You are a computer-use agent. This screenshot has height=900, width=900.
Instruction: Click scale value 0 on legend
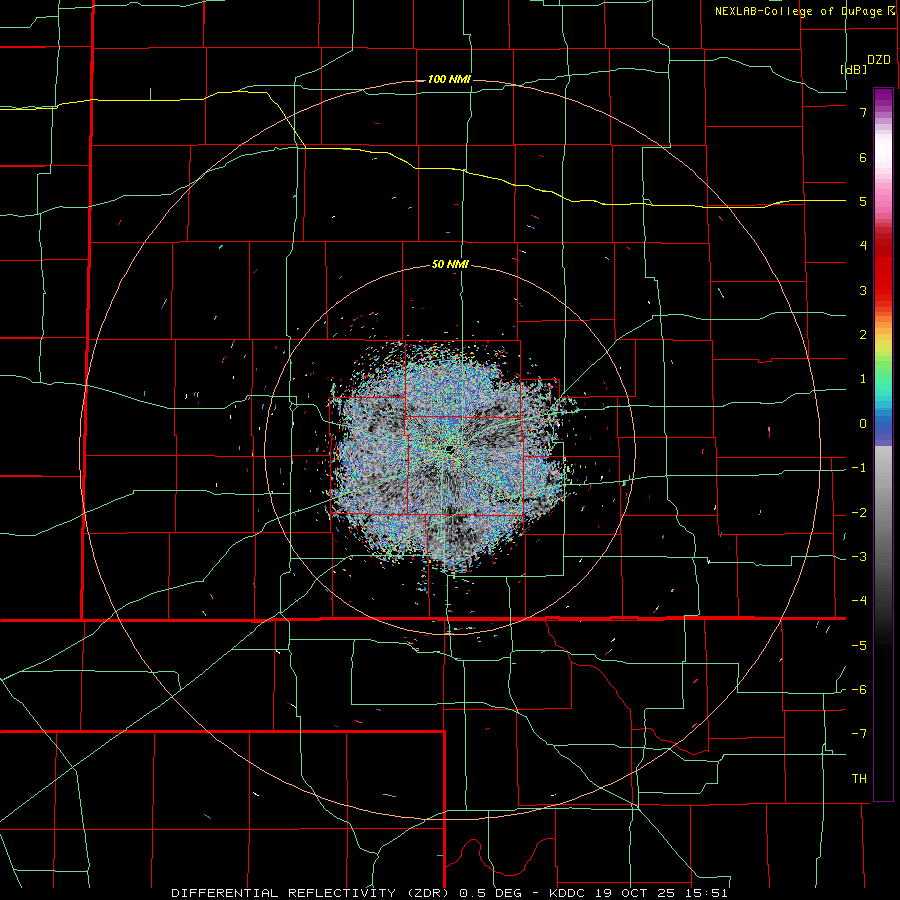click(863, 424)
